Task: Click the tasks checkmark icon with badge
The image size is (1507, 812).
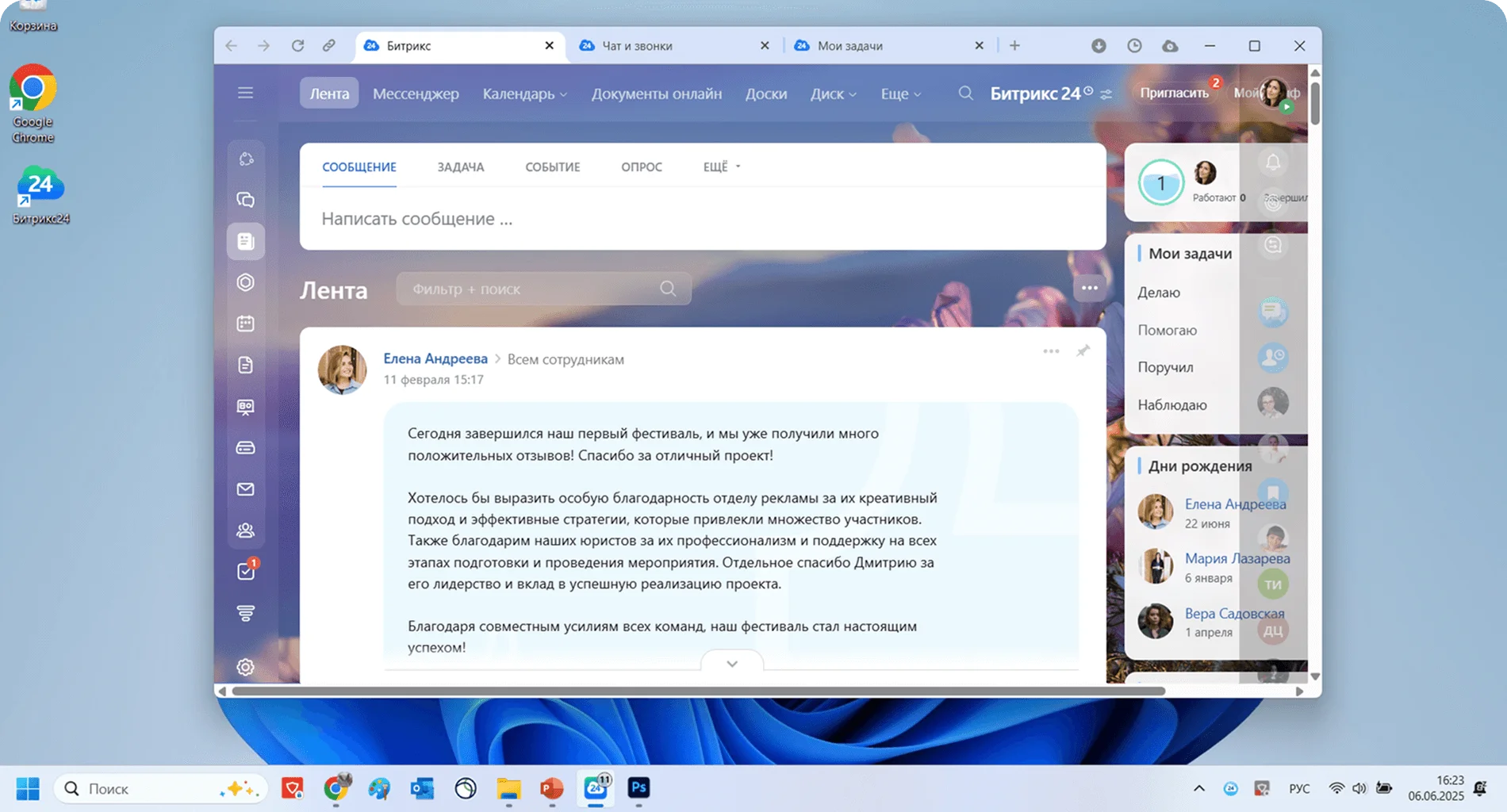Action: [246, 571]
